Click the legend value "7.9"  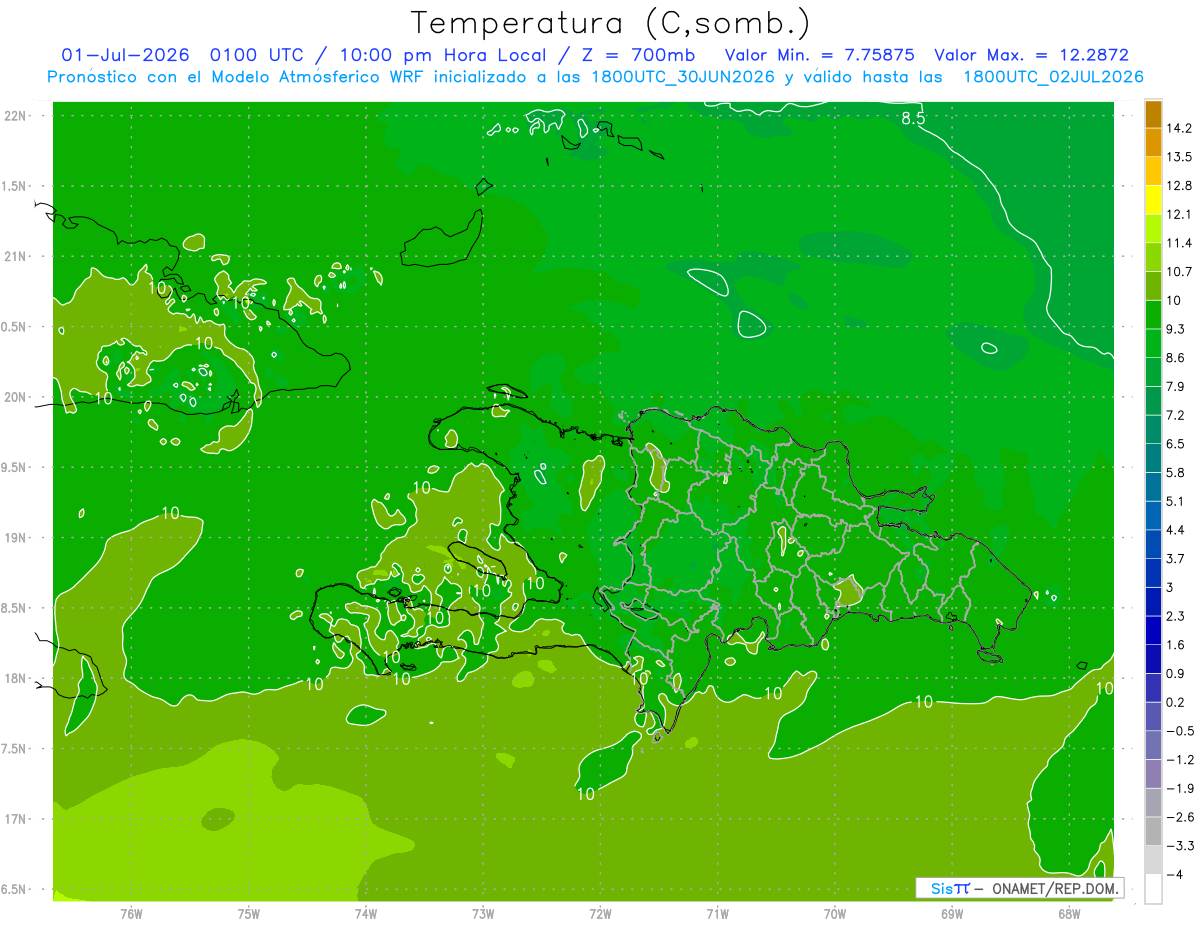pyautogui.click(x=1177, y=387)
